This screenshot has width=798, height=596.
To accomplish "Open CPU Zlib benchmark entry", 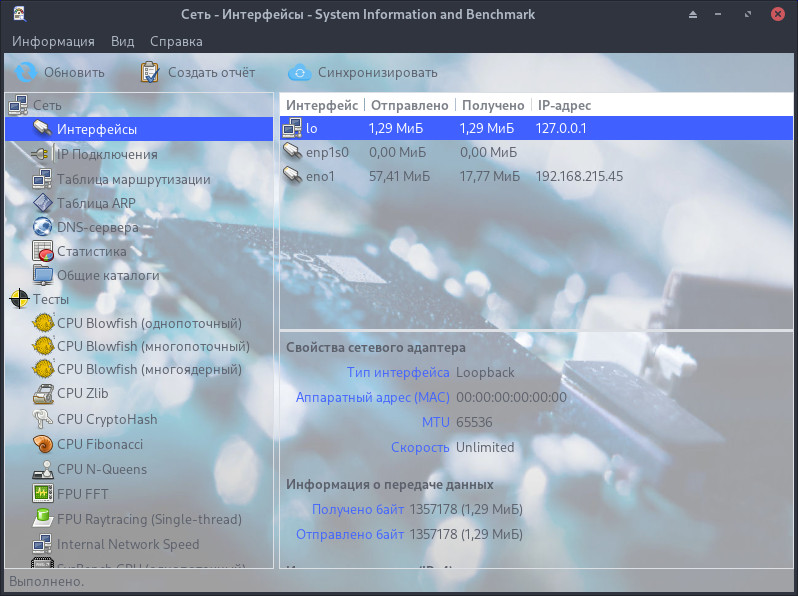I will click(82, 393).
